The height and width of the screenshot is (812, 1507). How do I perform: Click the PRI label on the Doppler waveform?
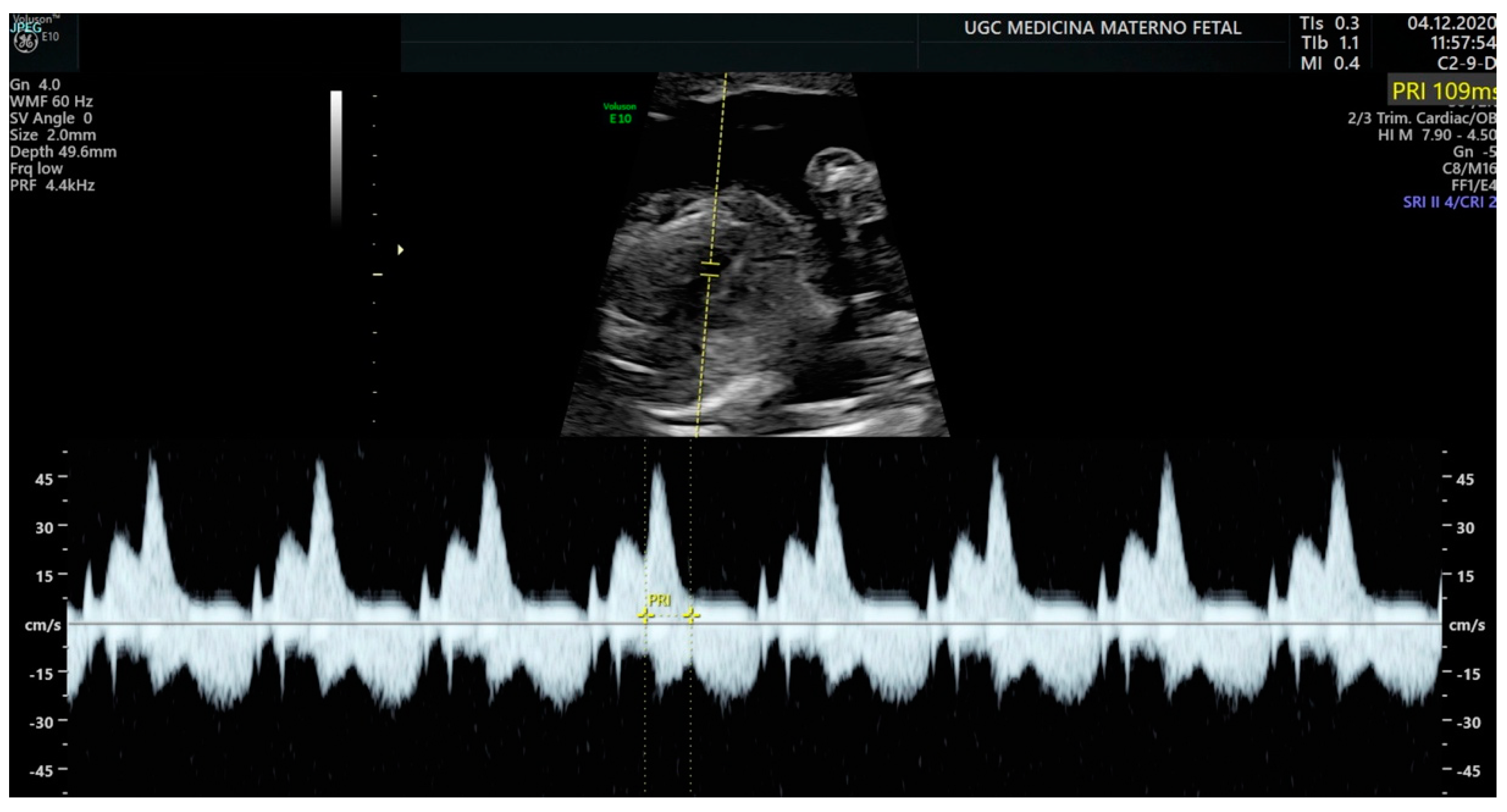(x=659, y=600)
